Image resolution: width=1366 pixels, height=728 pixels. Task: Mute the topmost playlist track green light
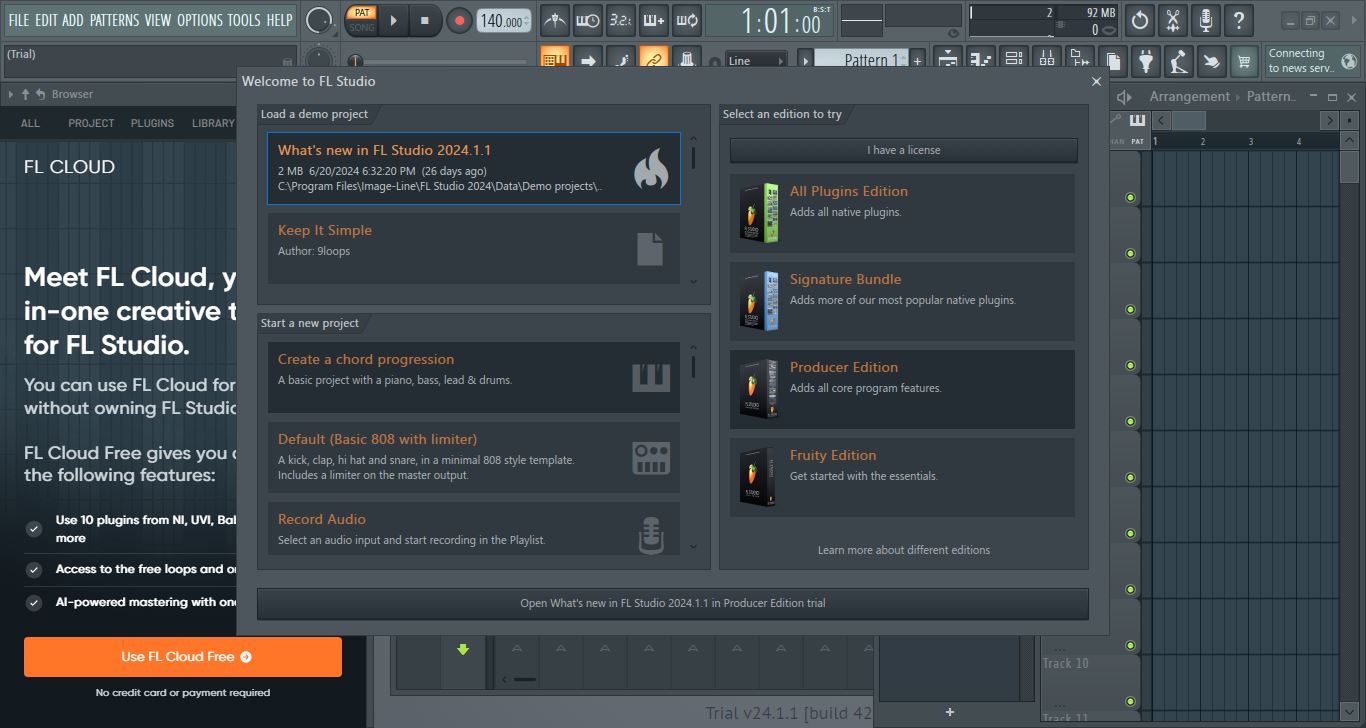coord(1130,198)
